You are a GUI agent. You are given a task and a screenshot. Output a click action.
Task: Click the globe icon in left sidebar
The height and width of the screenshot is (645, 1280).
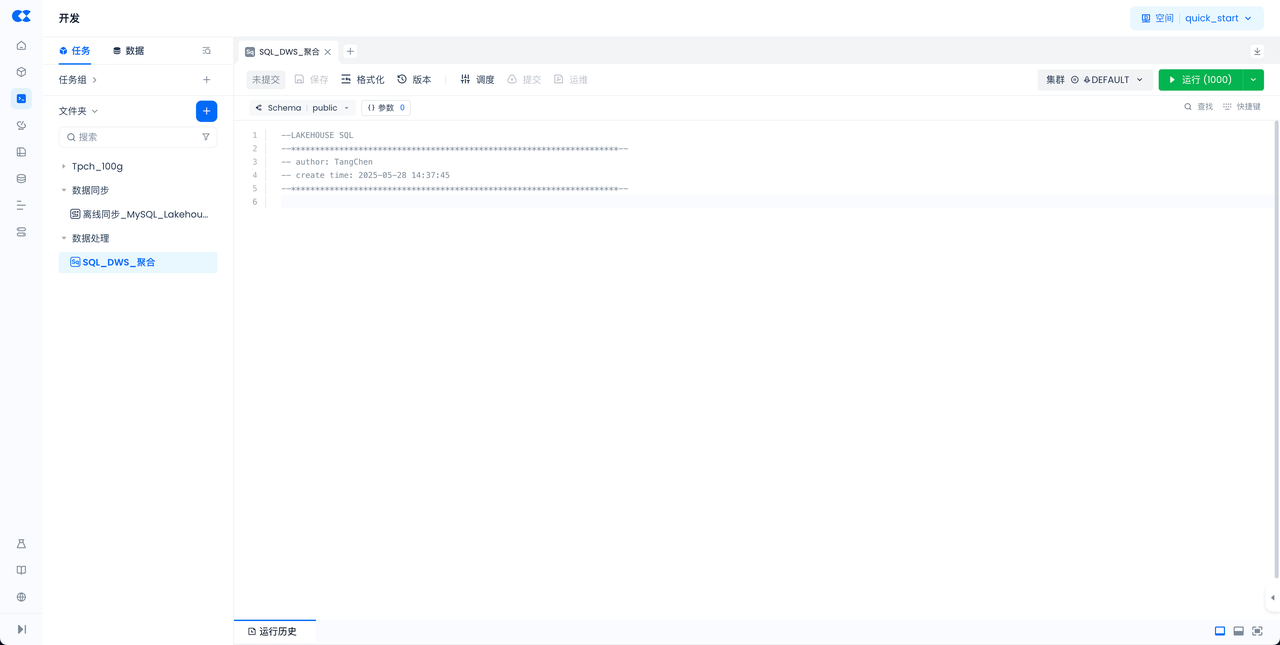[21, 597]
